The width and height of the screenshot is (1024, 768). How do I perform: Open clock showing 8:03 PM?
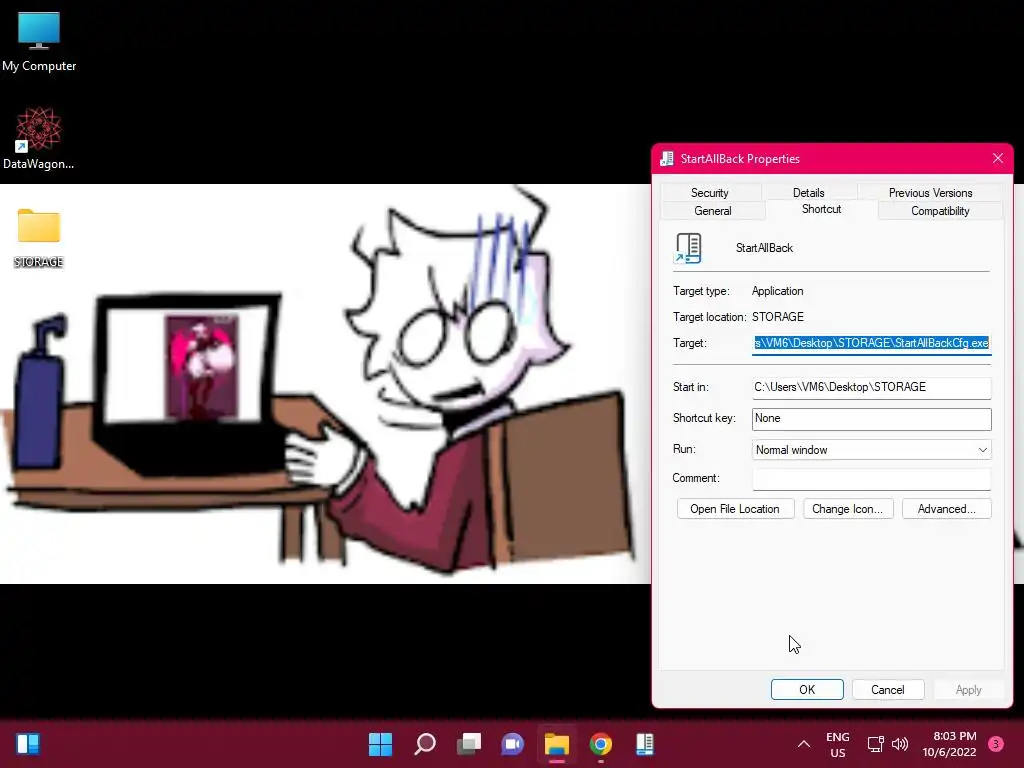pyautogui.click(x=949, y=744)
